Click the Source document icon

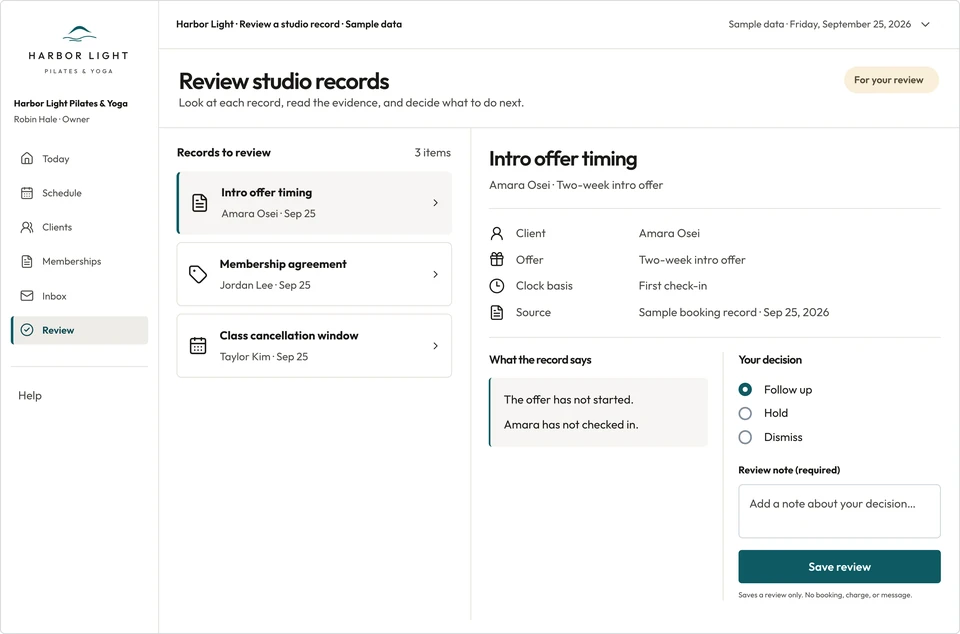tap(497, 312)
